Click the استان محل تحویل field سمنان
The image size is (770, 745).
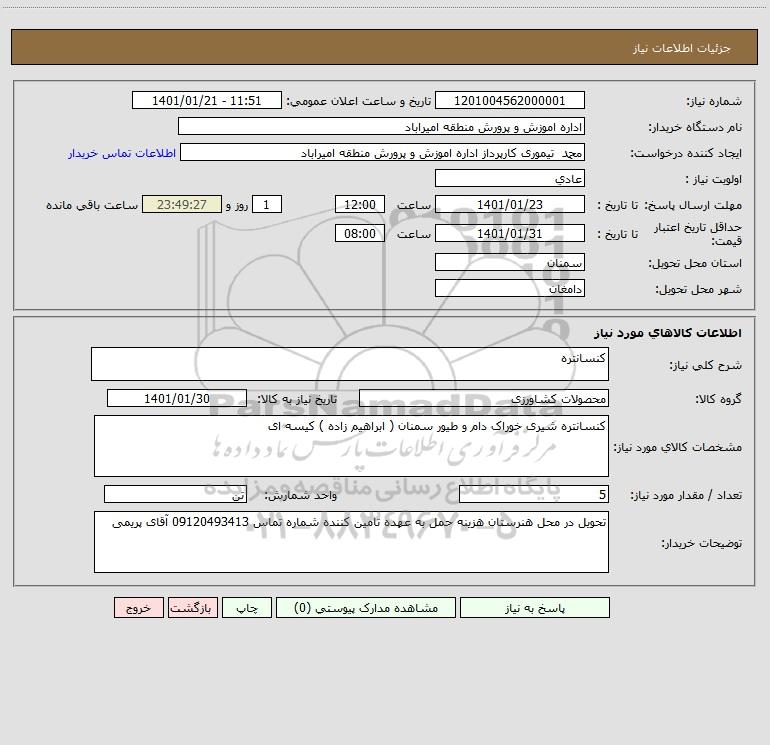[x=510, y=262]
